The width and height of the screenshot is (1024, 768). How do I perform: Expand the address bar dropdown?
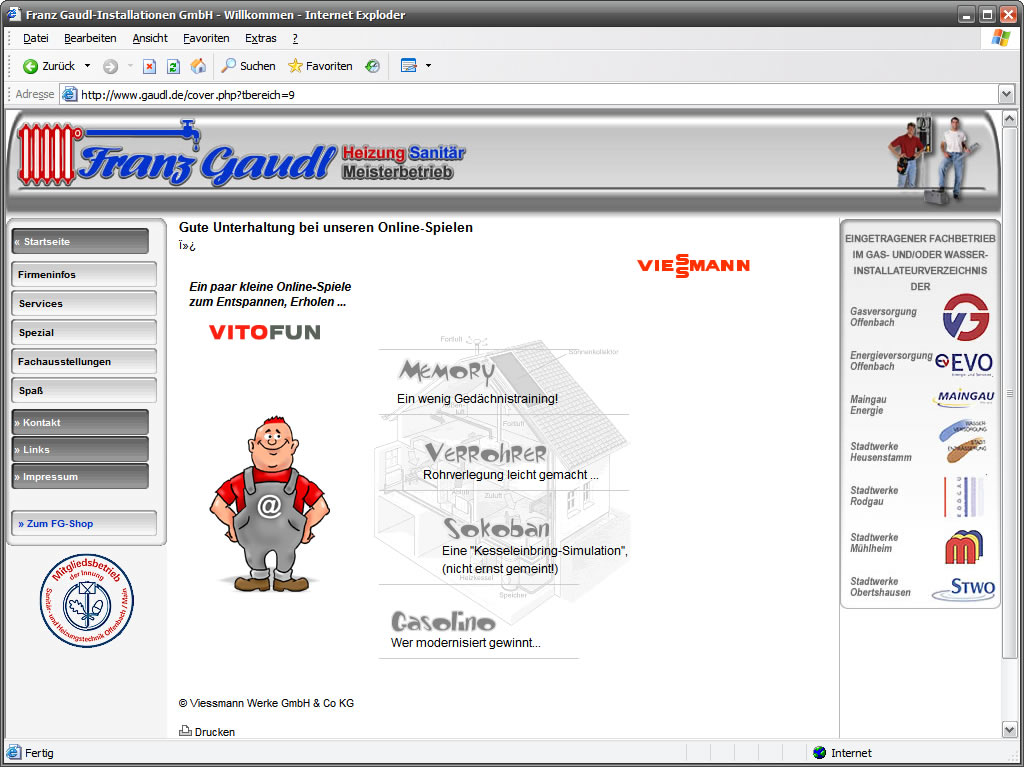(1006, 95)
